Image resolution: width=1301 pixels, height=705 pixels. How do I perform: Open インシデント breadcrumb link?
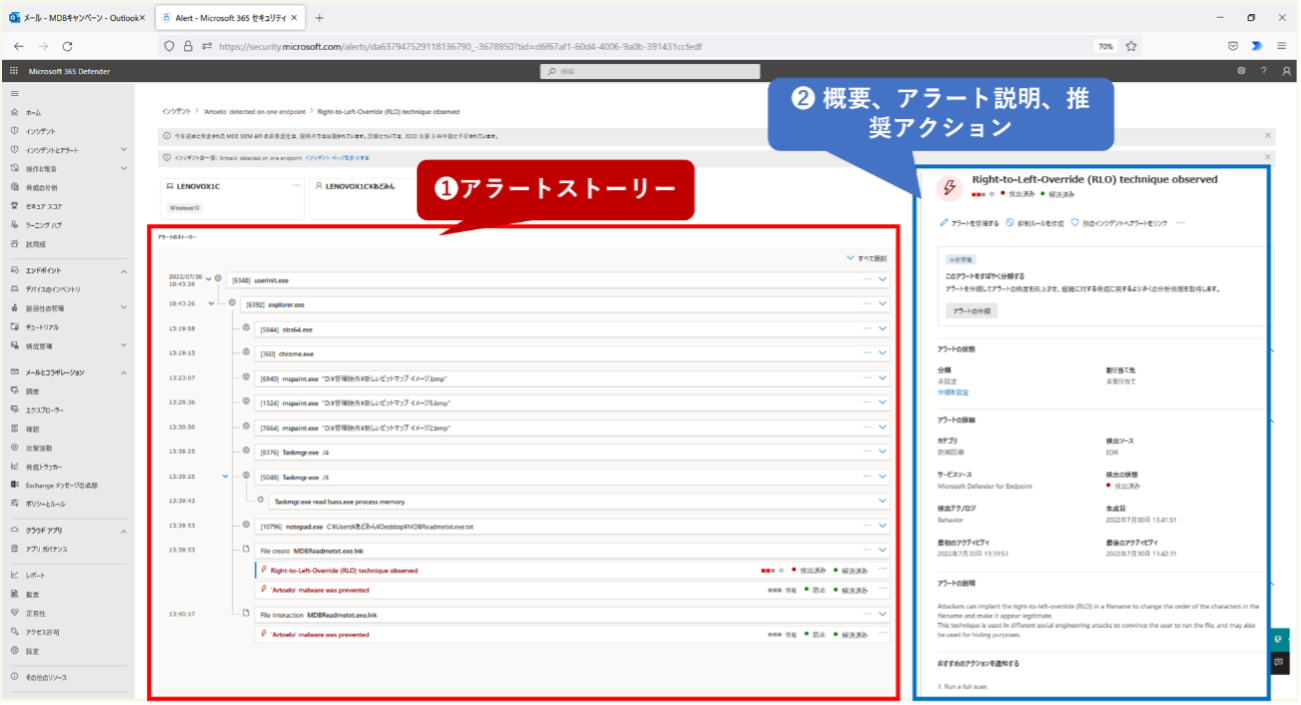click(x=176, y=112)
